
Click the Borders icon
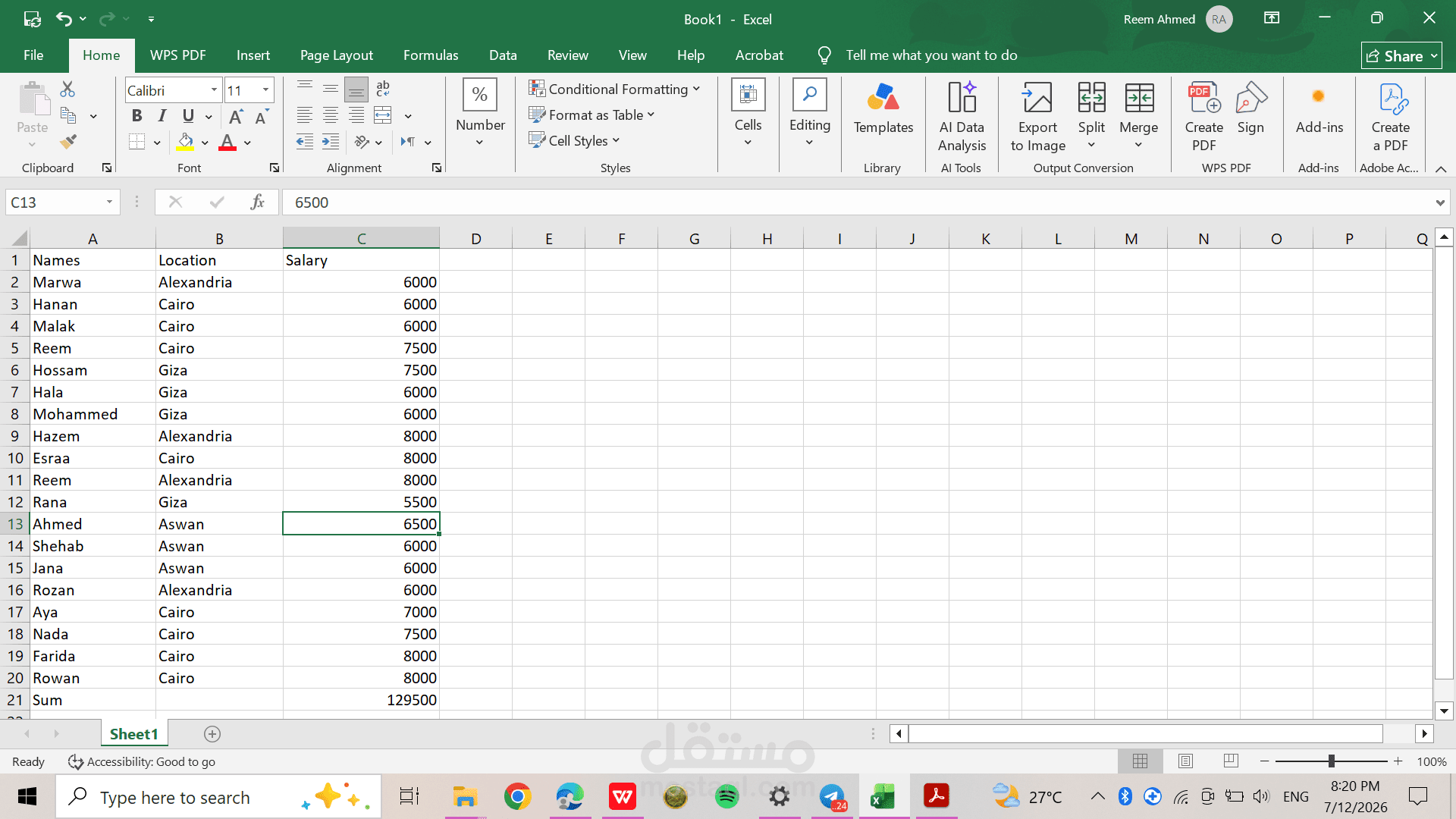click(x=136, y=142)
